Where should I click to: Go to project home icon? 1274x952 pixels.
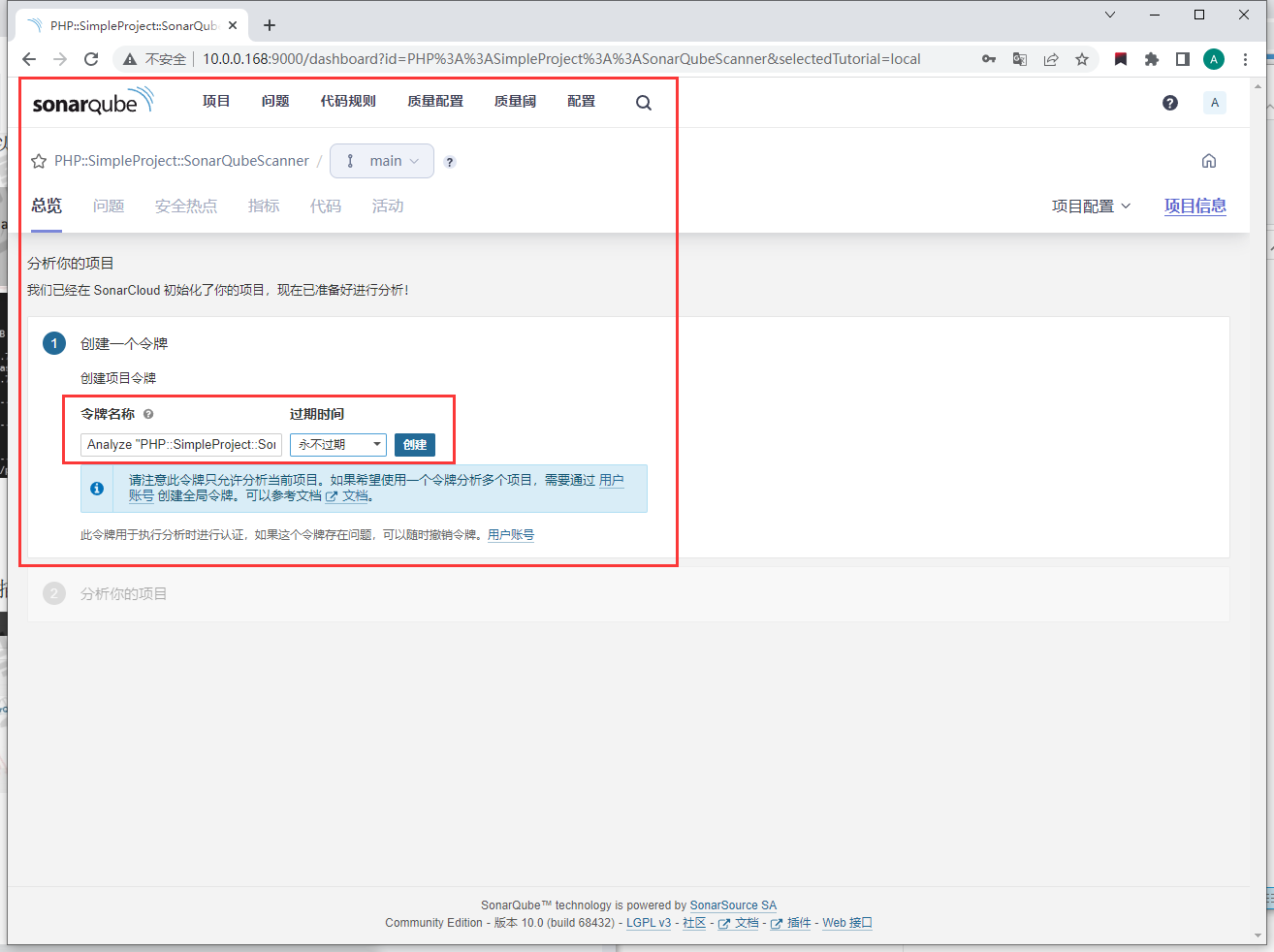1209,161
